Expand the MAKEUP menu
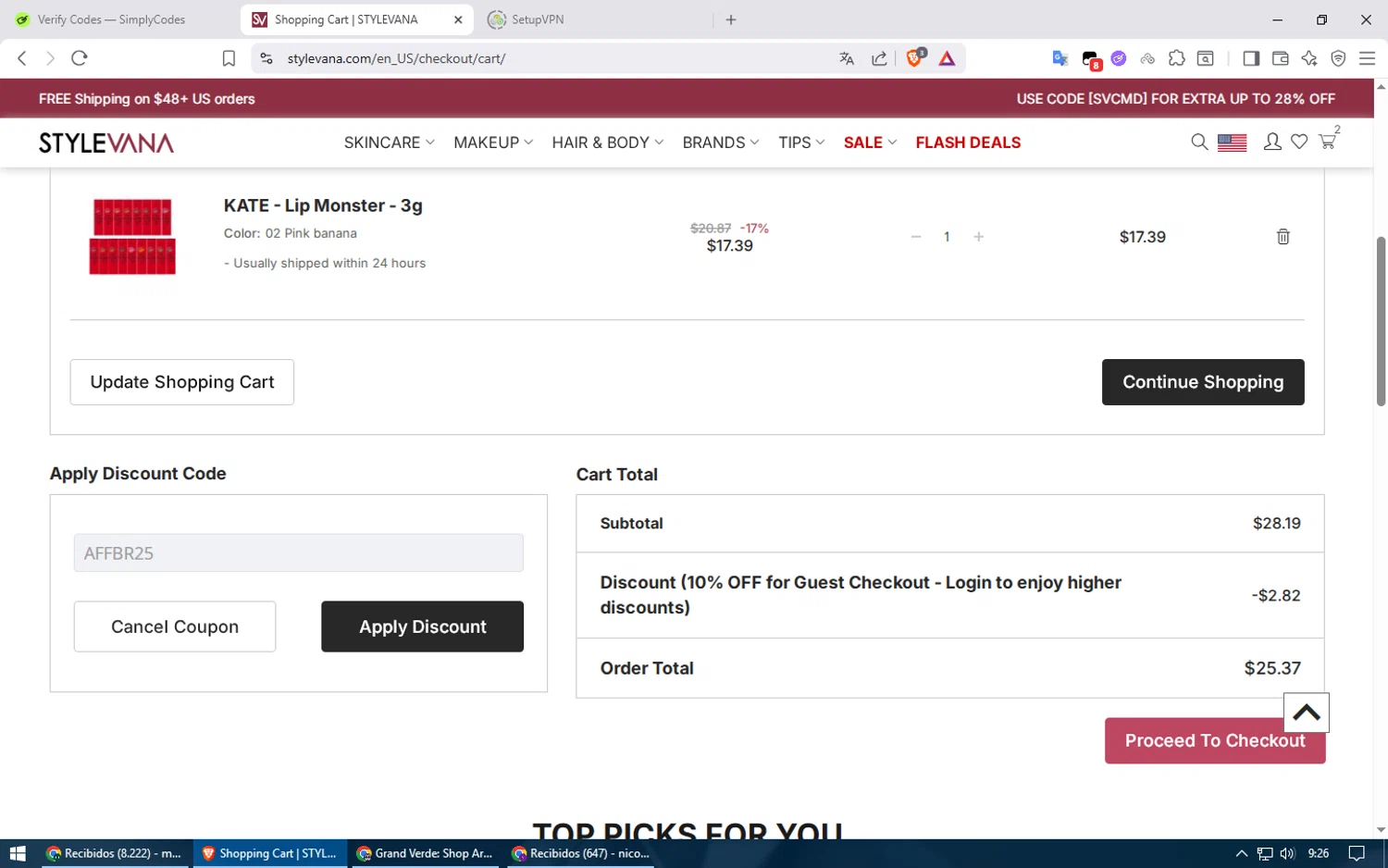The height and width of the screenshot is (868, 1388). (493, 143)
